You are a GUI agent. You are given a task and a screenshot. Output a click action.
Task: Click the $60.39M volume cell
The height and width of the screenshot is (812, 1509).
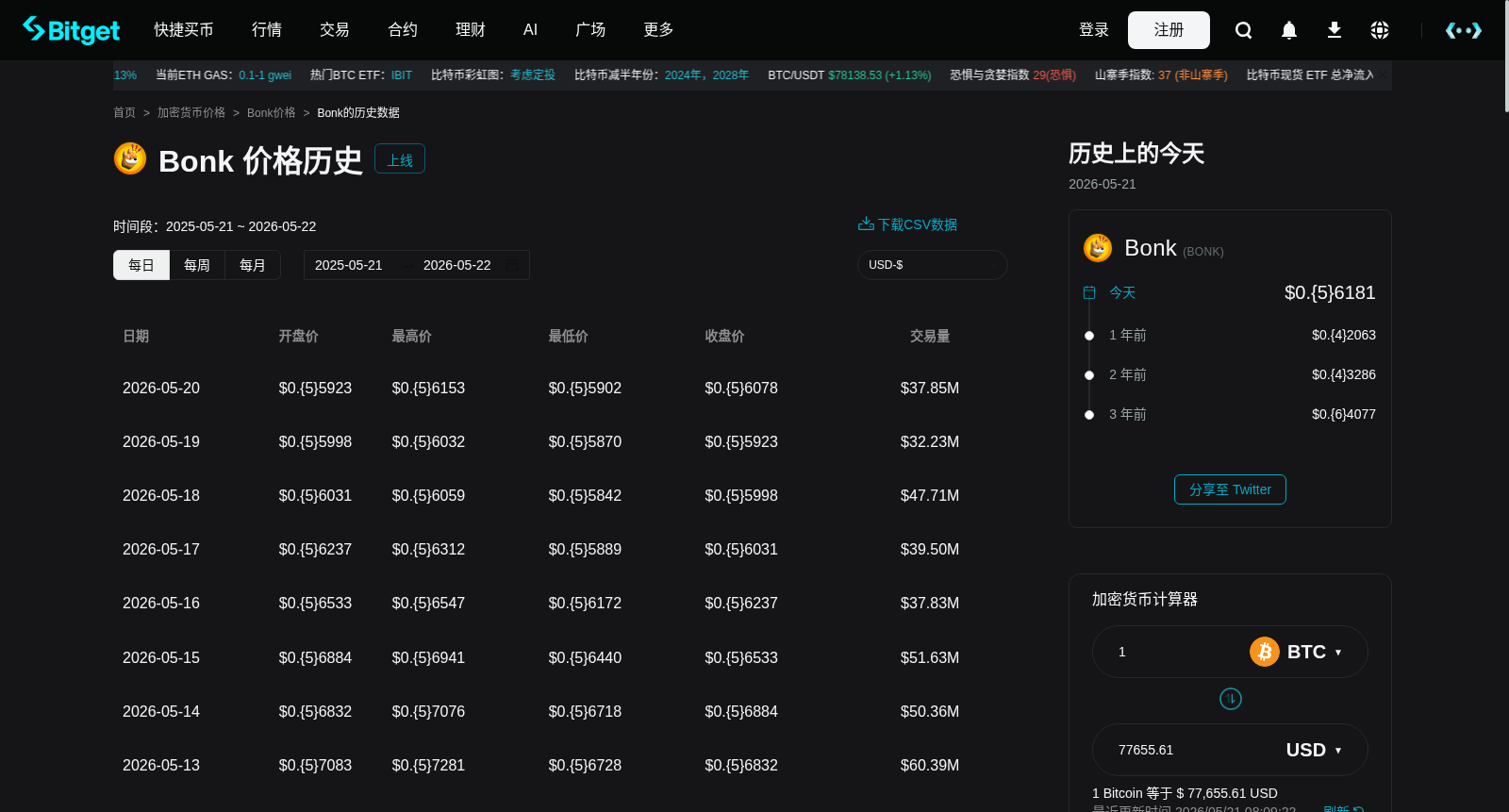[930, 765]
